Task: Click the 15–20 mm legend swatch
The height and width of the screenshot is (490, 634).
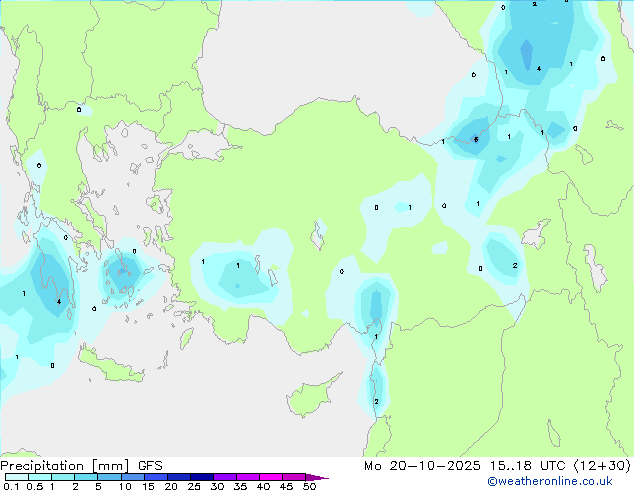Action: (155, 477)
